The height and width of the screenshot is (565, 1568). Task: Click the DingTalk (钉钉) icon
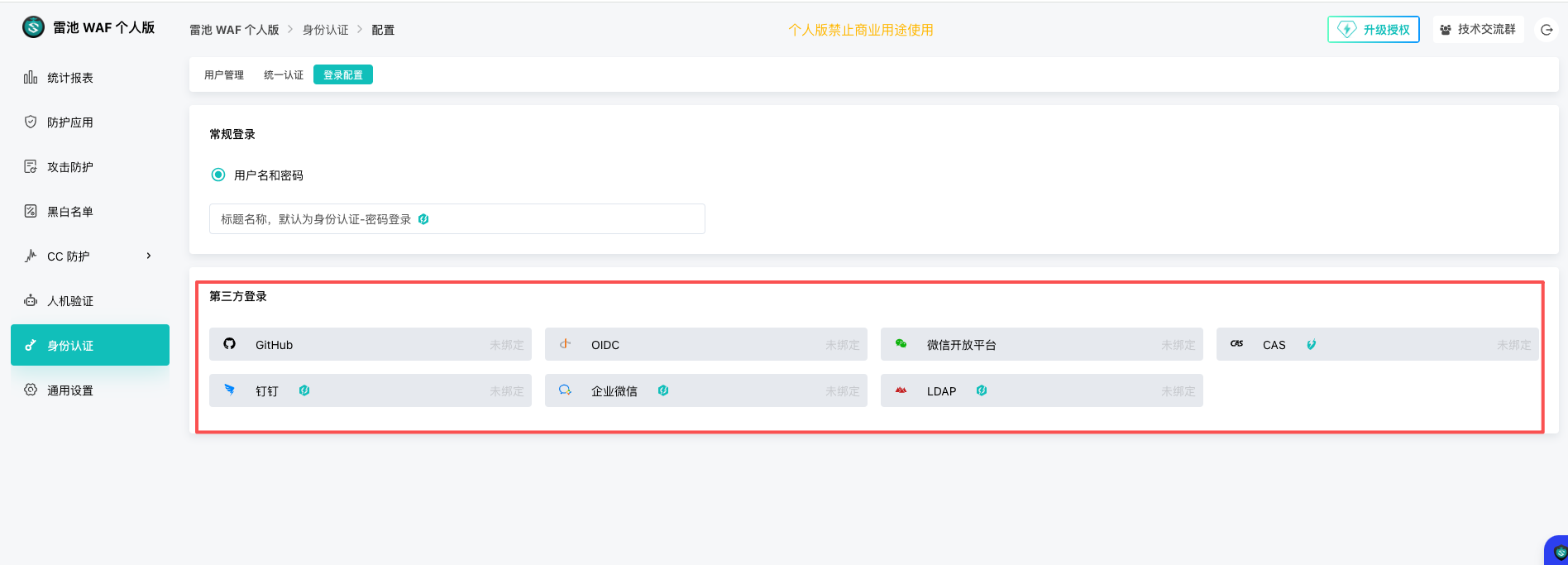[230, 390]
